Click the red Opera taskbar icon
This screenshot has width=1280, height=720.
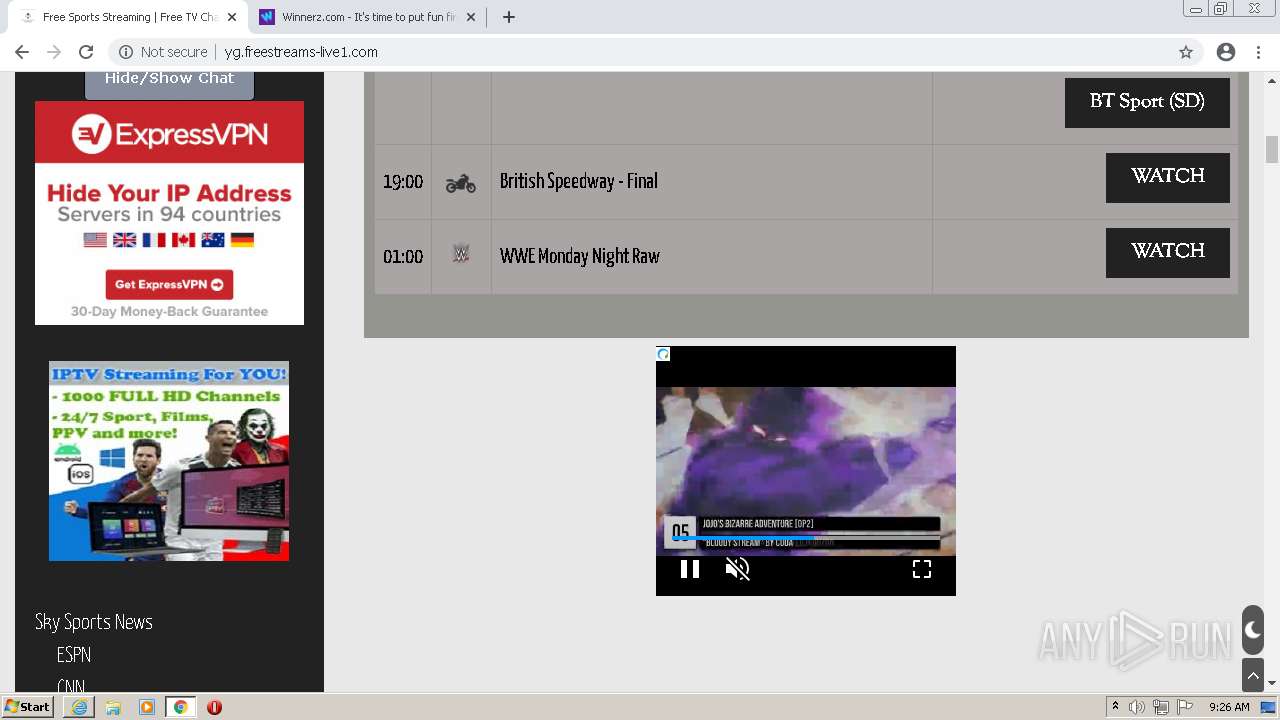point(214,707)
